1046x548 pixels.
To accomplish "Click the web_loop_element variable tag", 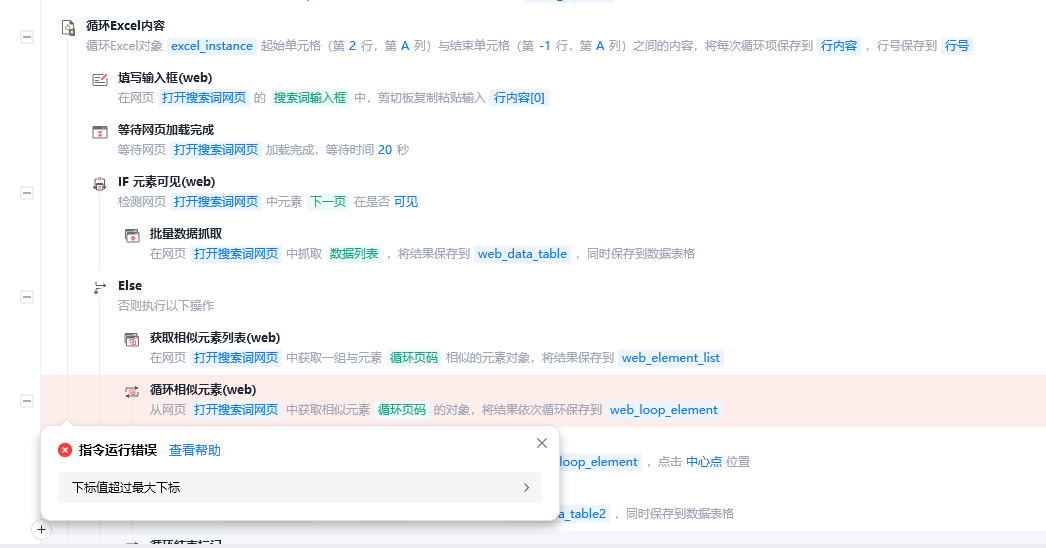I will pos(664,410).
